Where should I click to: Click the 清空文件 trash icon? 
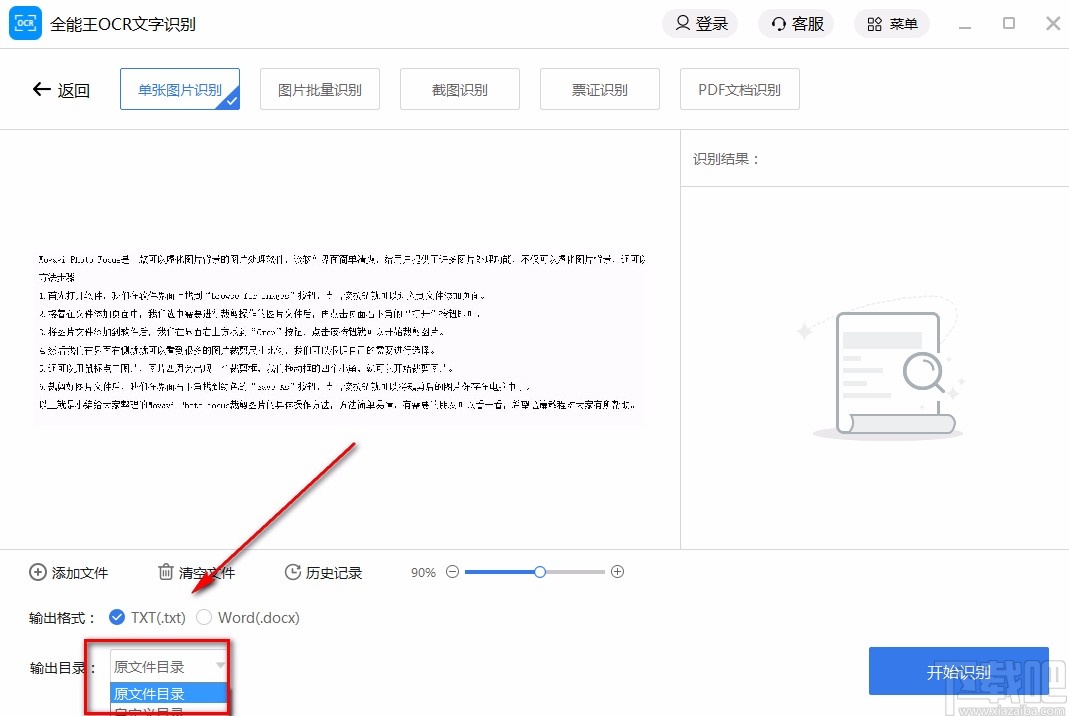165,572
